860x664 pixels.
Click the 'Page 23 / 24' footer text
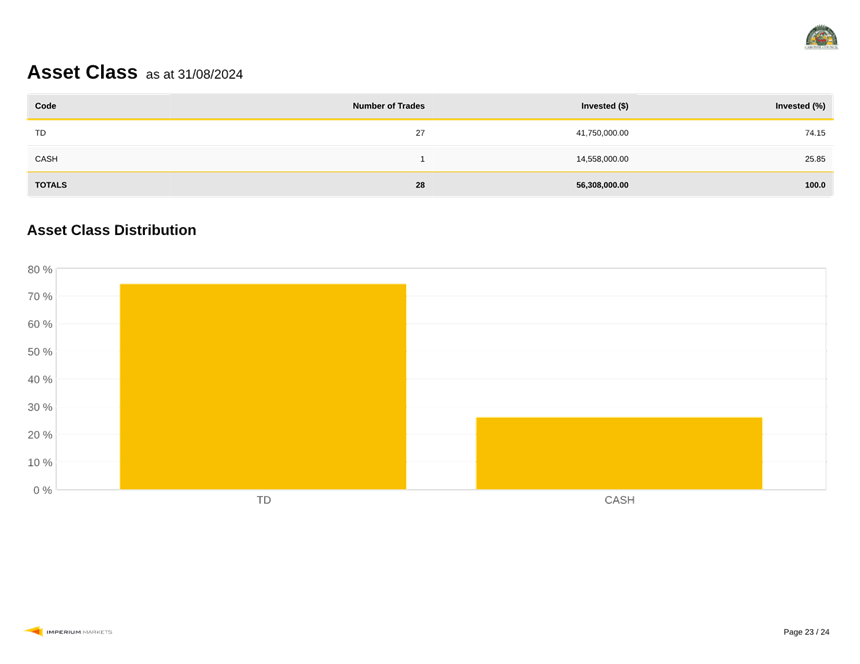click(806, 632)
